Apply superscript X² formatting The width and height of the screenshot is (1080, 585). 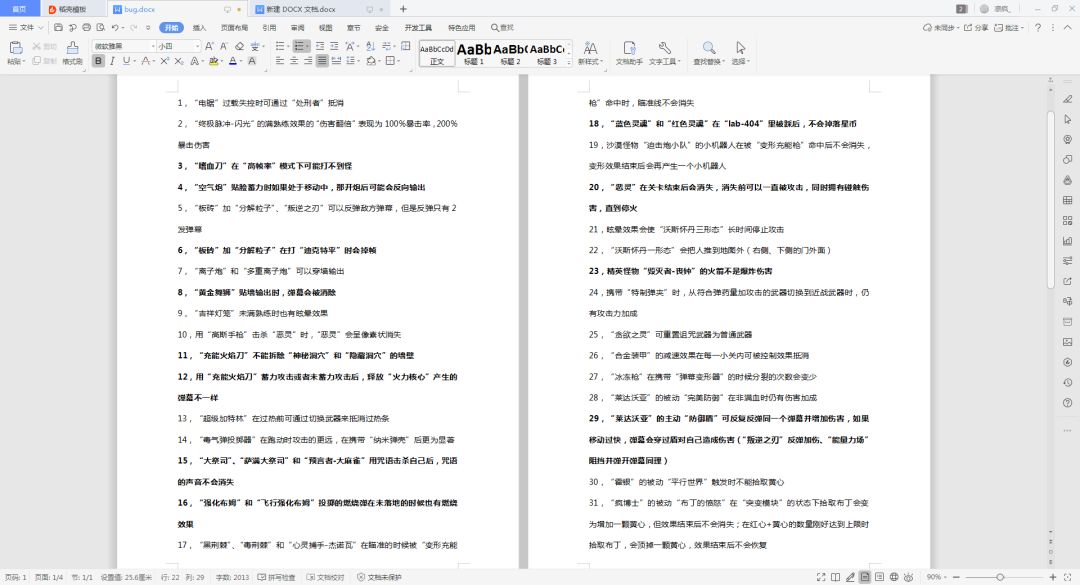165,61
